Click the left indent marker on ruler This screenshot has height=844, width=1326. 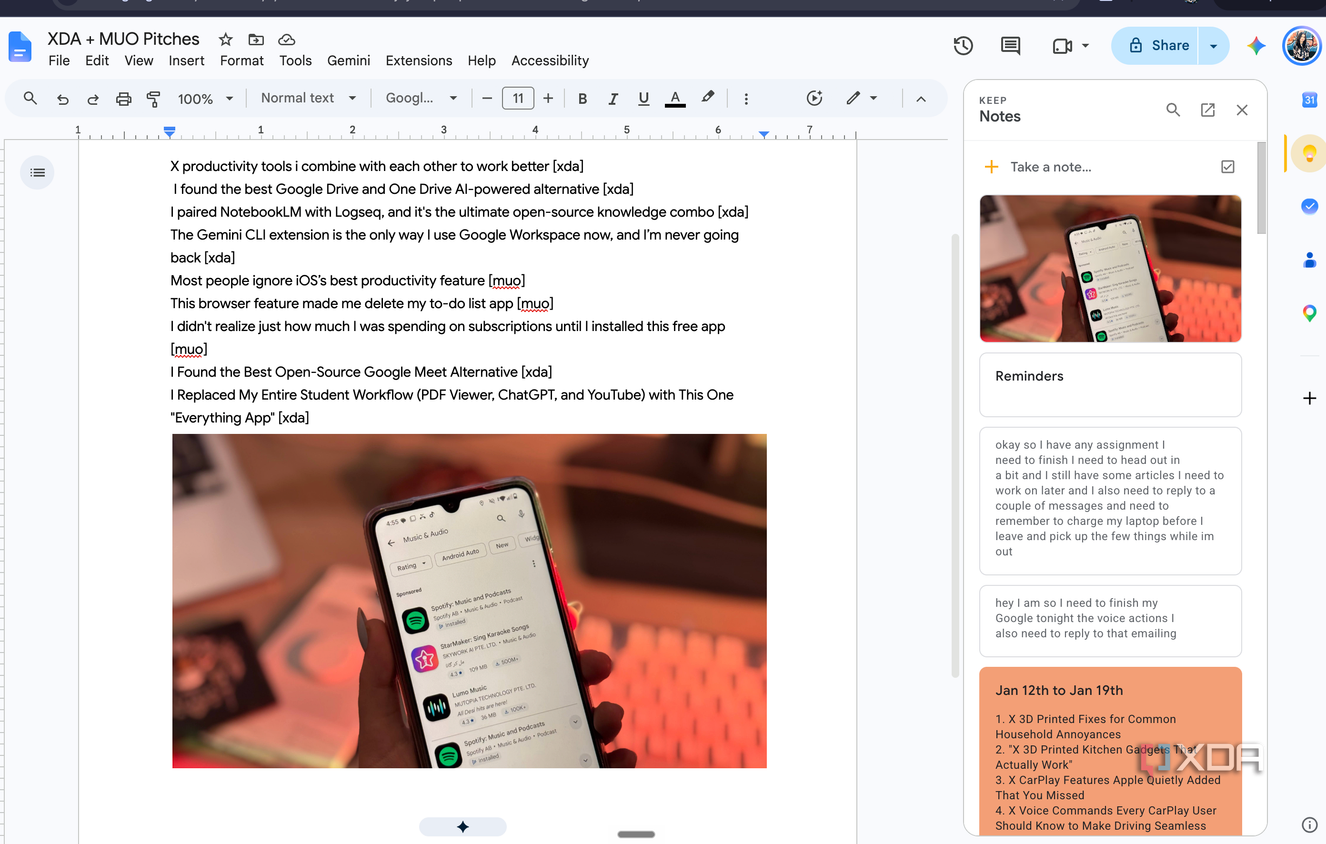[x=170, y=134]
